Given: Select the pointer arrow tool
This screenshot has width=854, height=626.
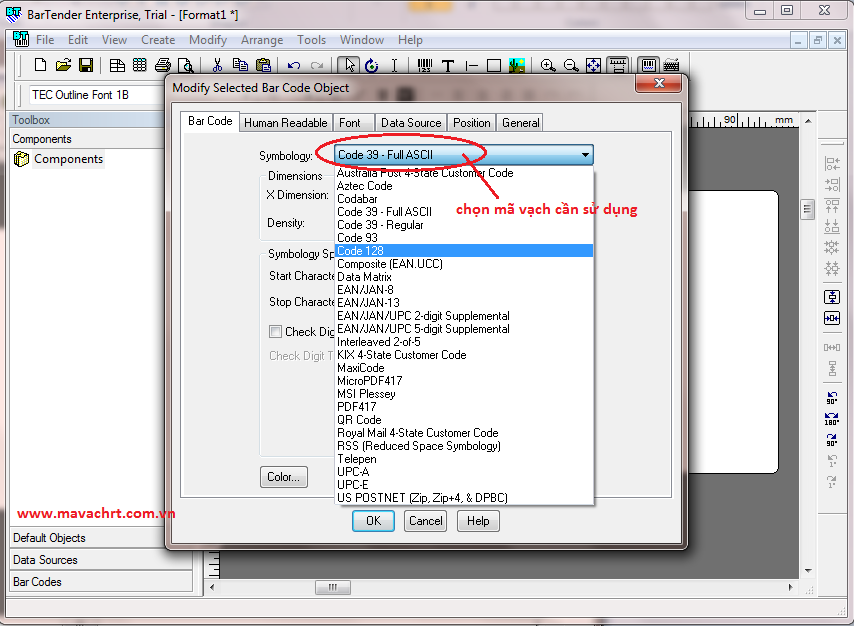Looking at the screenshot, I should point(349,65).
